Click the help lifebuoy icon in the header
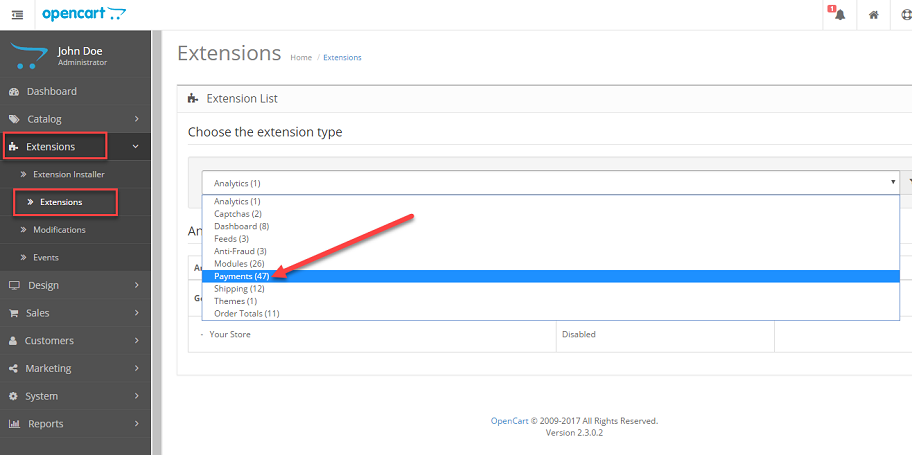This screenshot has height=455, width=912. point(907,15)
